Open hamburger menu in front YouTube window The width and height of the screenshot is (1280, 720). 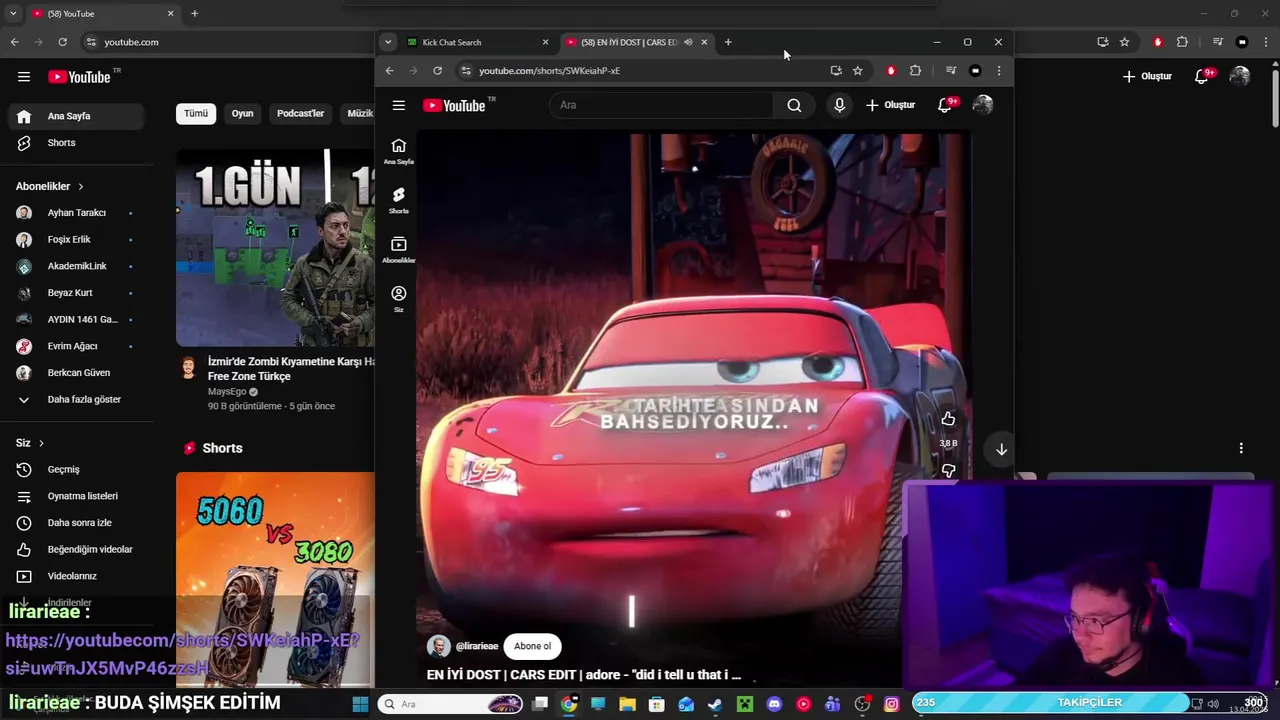point(399,105)
